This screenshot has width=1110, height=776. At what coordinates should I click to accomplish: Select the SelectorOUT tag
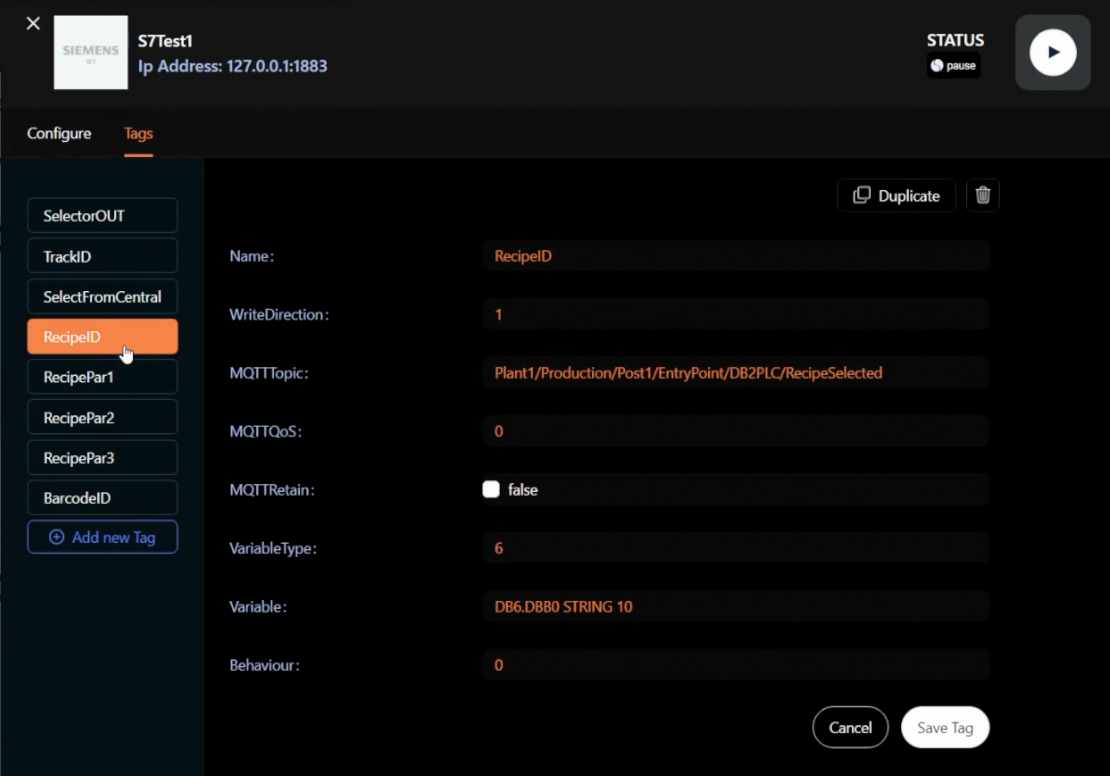click(102, 216)
